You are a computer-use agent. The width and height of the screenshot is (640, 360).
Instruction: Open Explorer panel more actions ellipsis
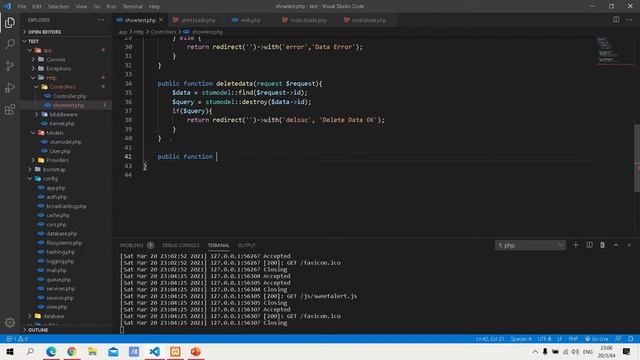point(101,20)
